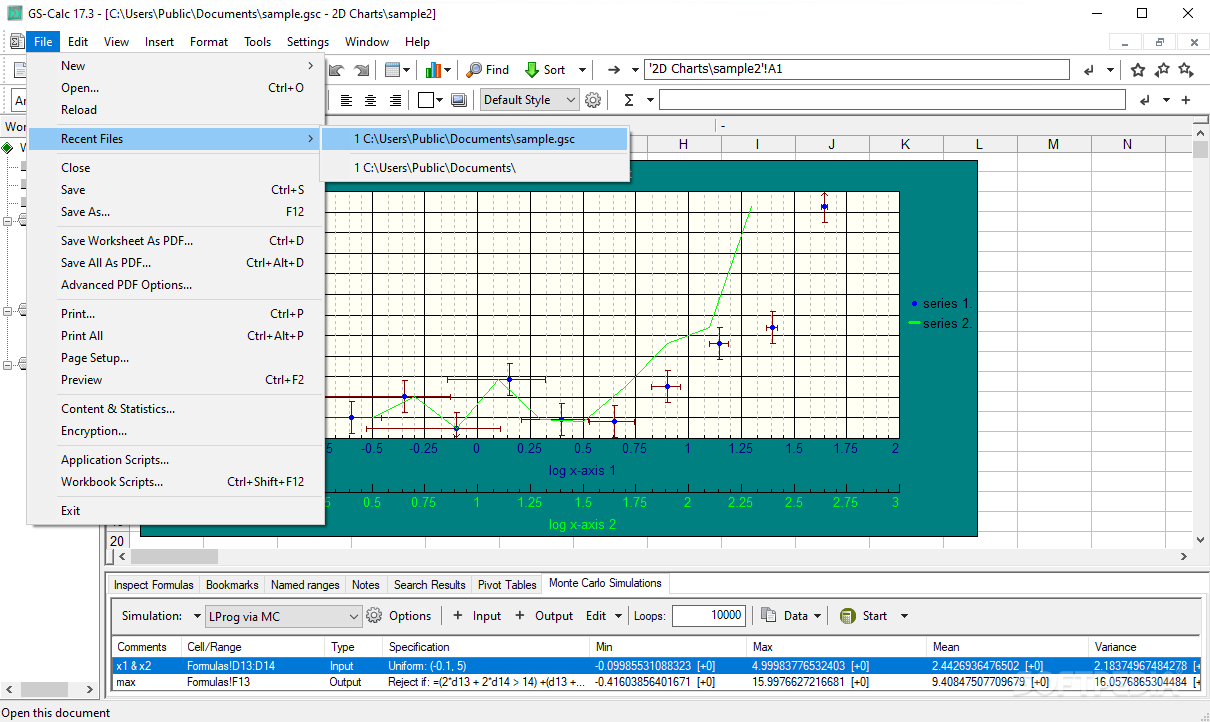Switch to Inspect Formulas tab
The image size is (1210, 722).
pos(153,585)
